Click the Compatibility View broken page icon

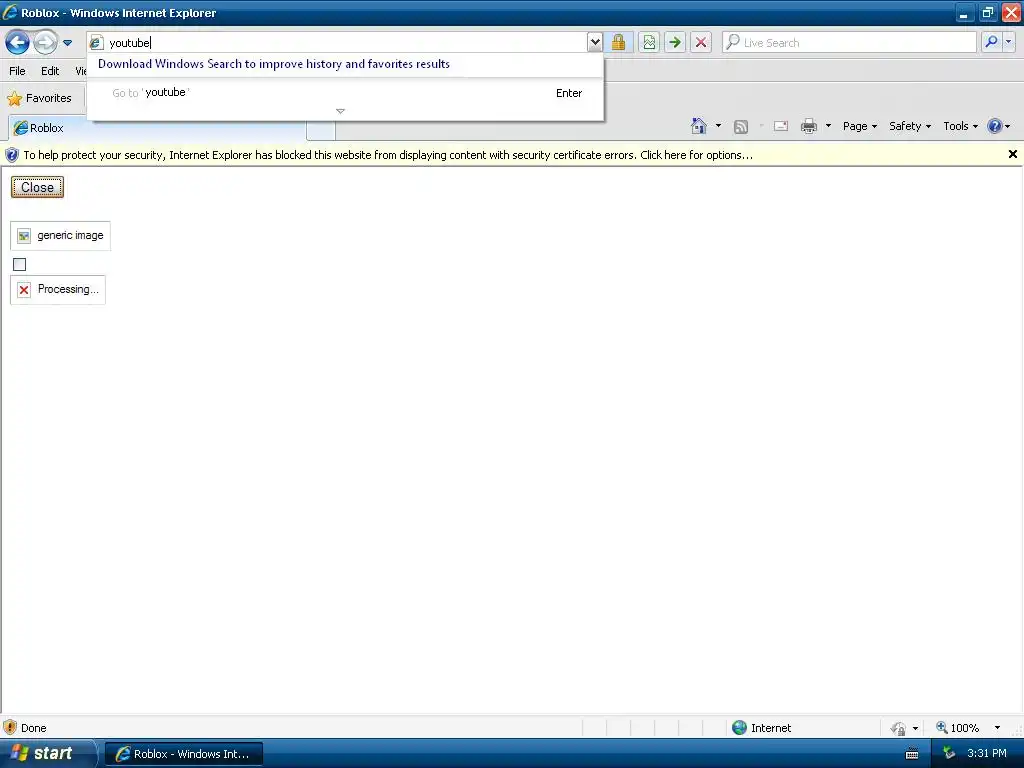tap(649, 43)
